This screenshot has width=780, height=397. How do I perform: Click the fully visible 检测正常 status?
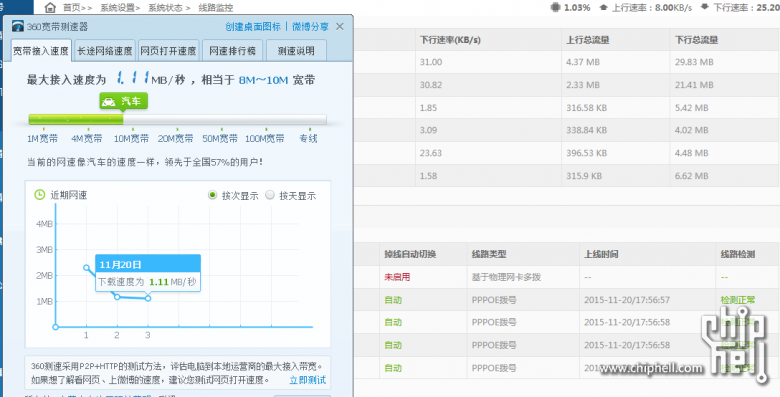point(738,300)
